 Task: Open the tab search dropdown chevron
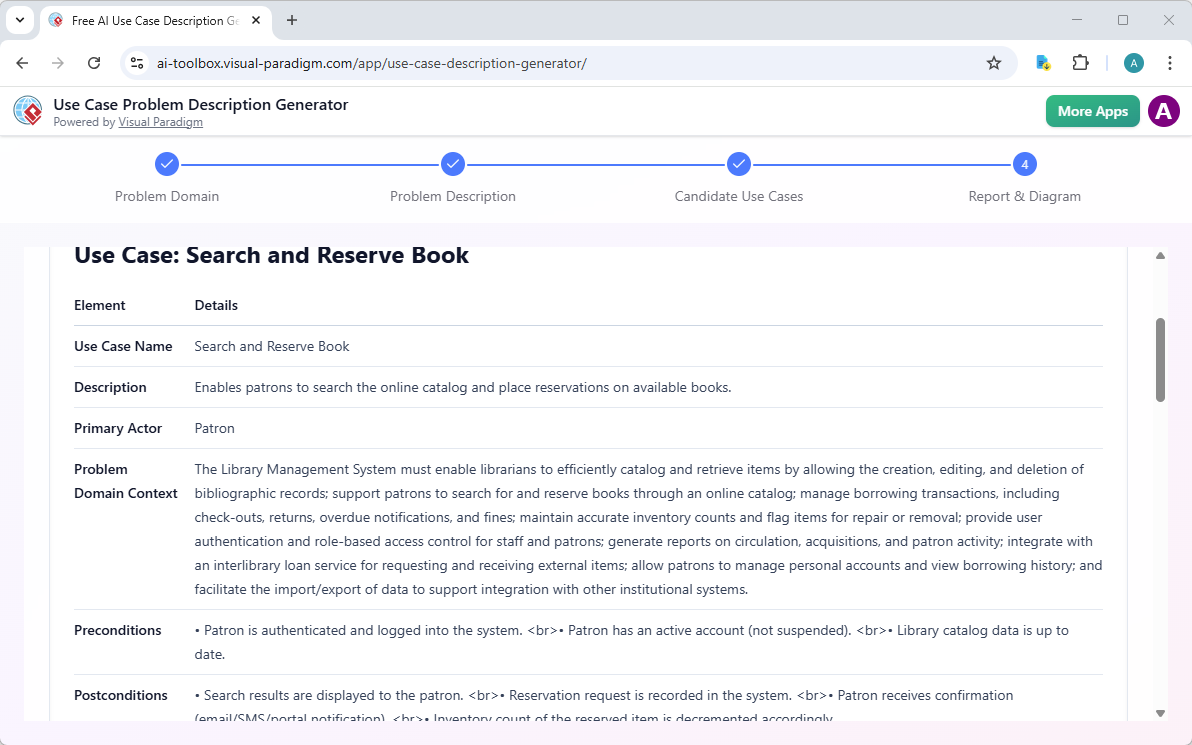[x=19, y=20]
